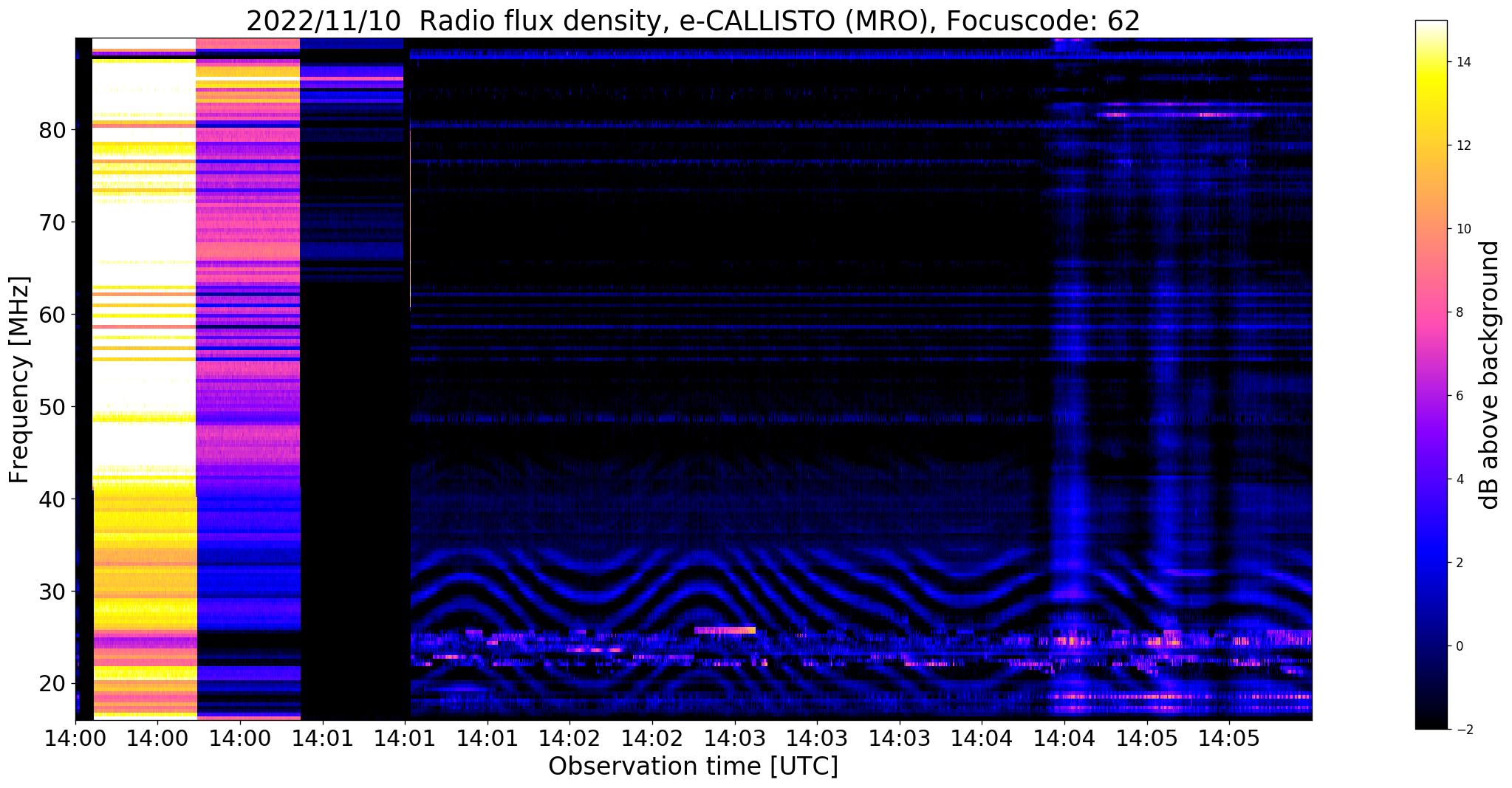Click the 10 tick label on the colorbar
Image resolution: width=1512 pixels, height=788 pixels.
(x=1463, y=230)
